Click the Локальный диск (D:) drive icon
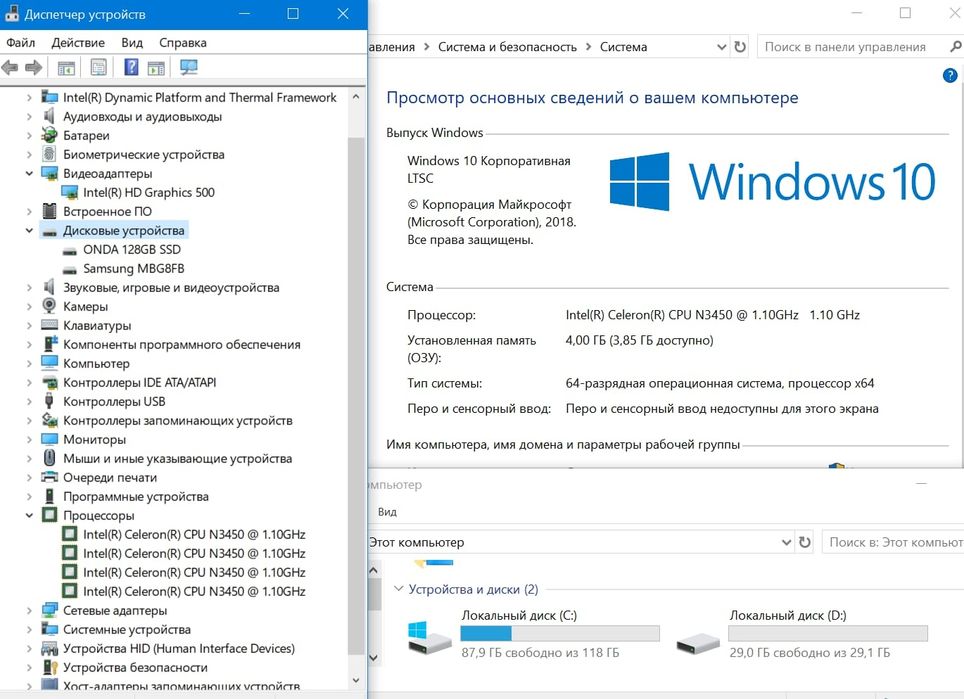Image resolution: width=964 pixels, height=699 pixels. point(698,643)
